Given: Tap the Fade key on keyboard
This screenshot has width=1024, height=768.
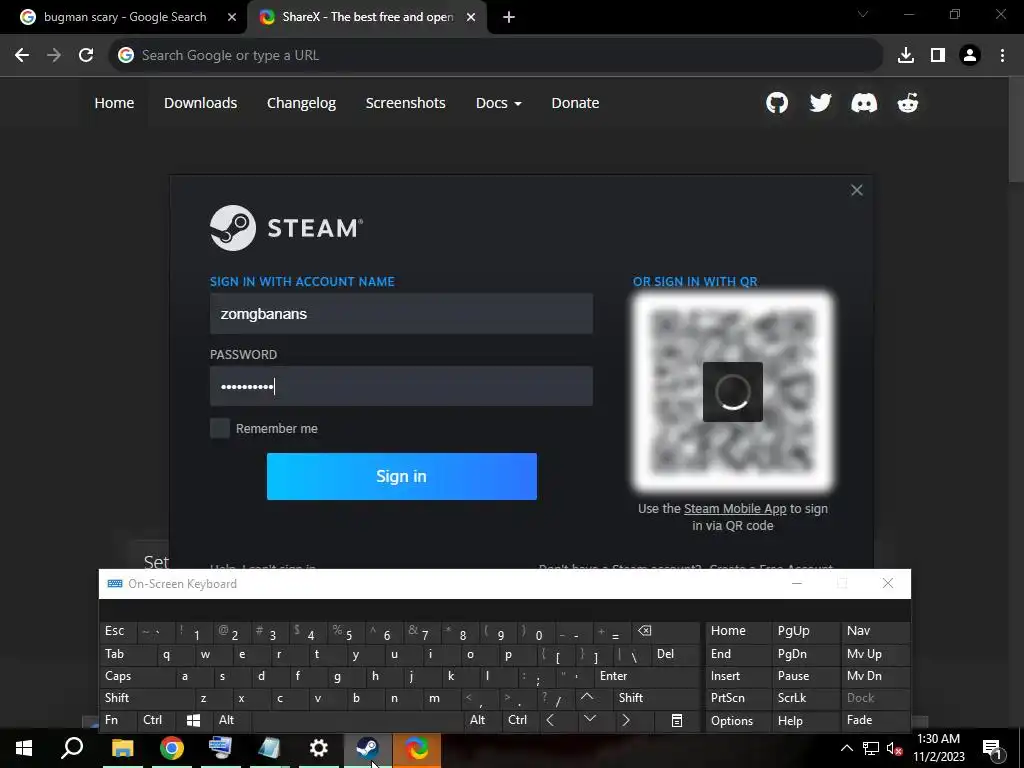Looking at the screenshot, I should [x=874, y=720].
